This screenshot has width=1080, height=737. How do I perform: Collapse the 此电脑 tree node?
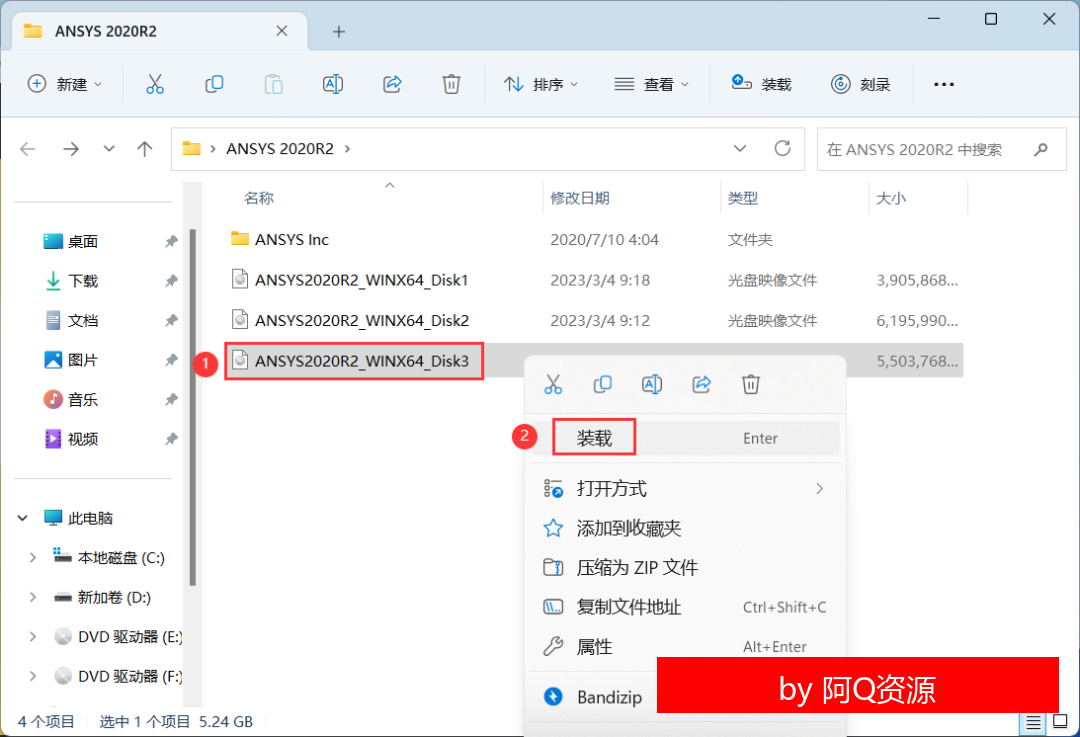(x=22, y=518)
